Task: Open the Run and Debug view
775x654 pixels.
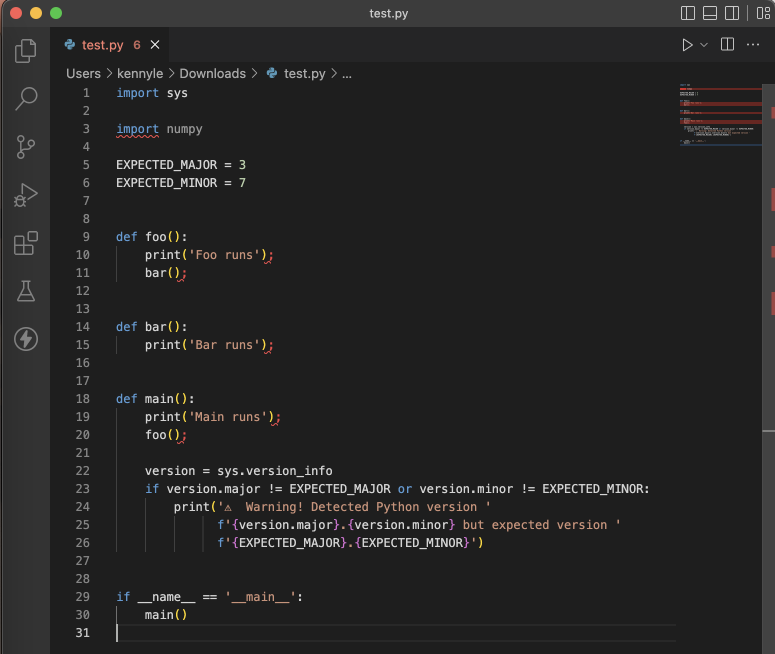Action: (26, 195)
